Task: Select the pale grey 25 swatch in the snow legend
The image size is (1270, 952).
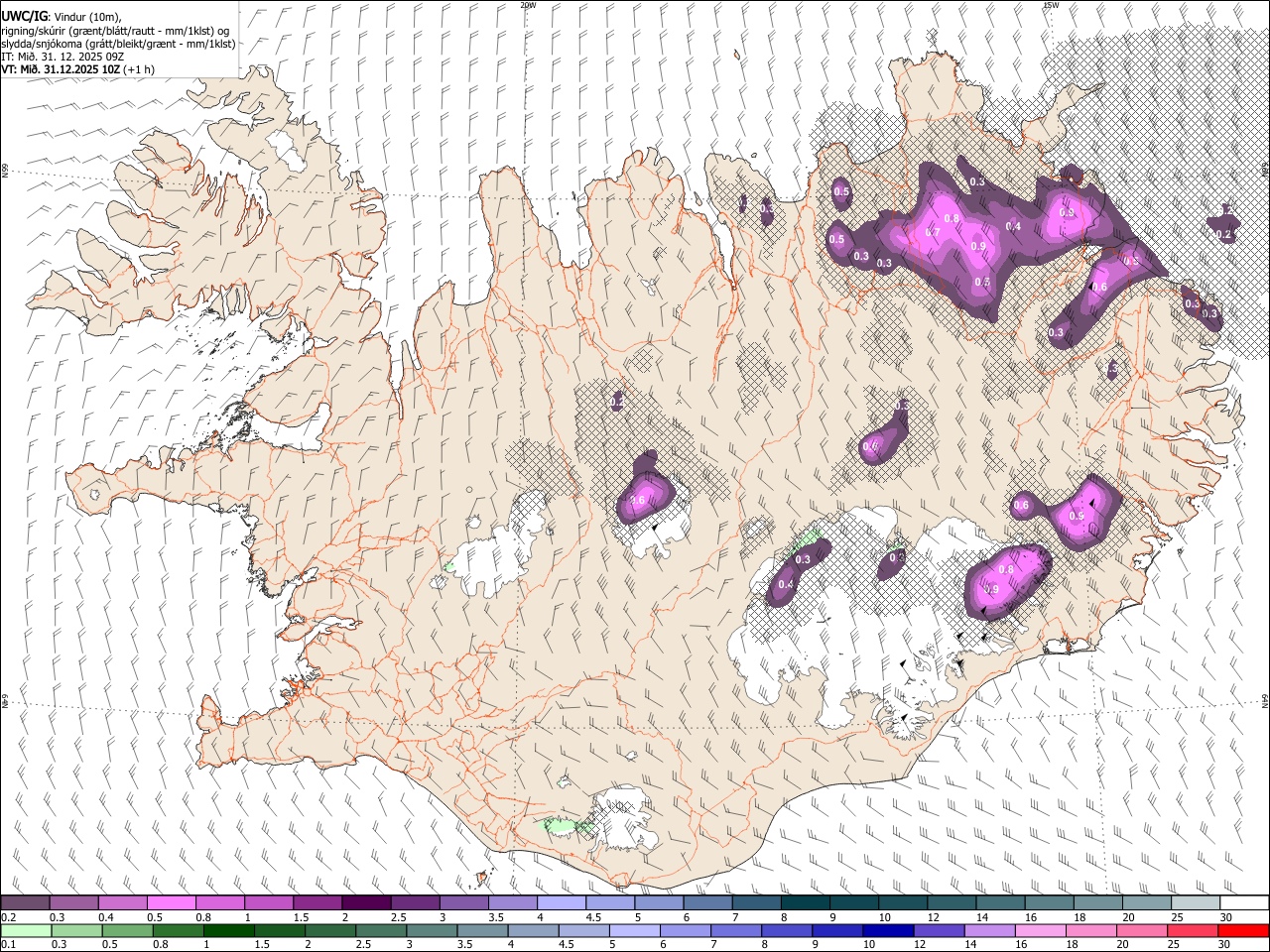Action: [x=1195, y=903]
